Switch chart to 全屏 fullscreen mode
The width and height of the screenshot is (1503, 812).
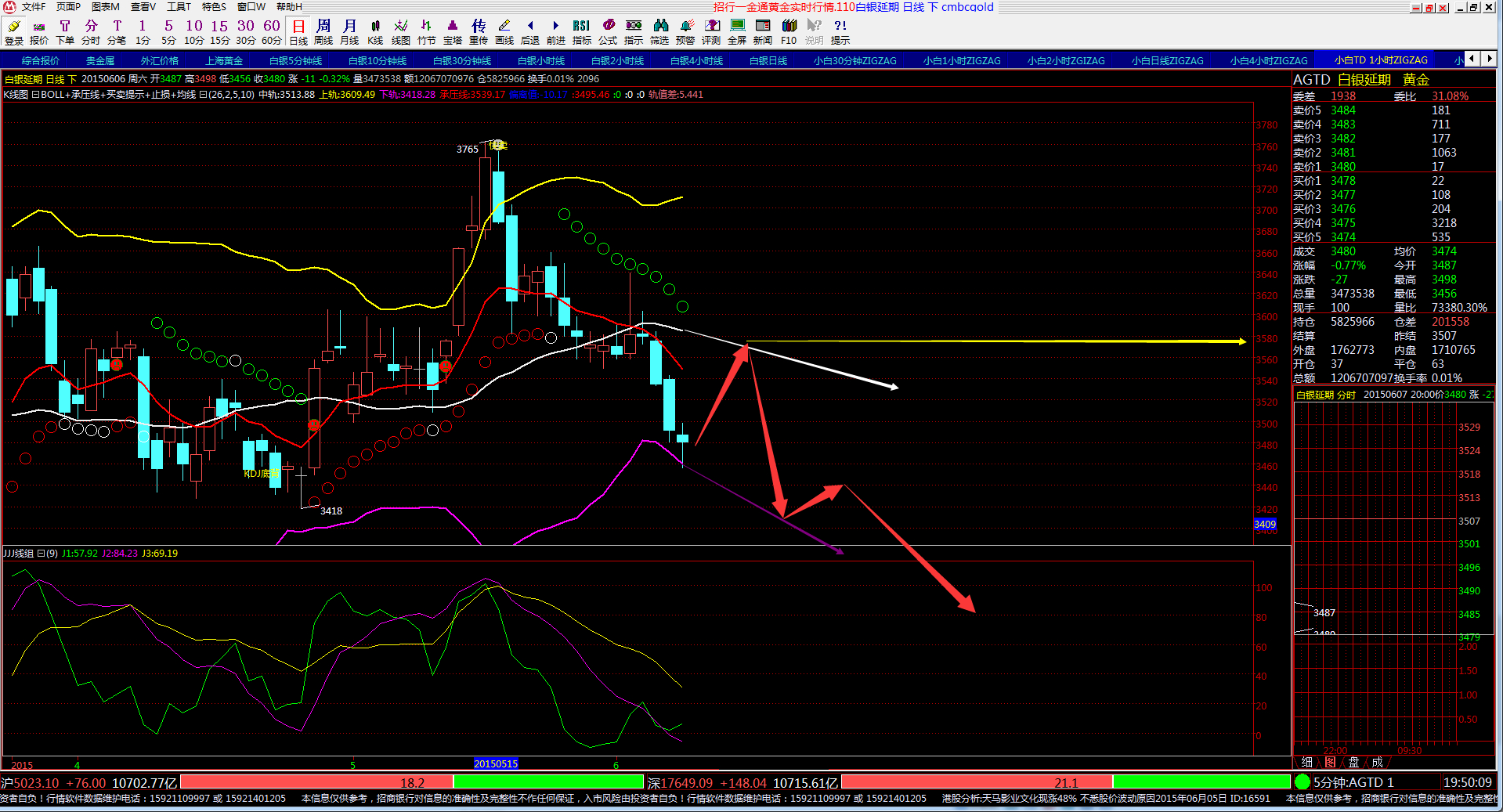pyautogui.click(x=737, y=32)
